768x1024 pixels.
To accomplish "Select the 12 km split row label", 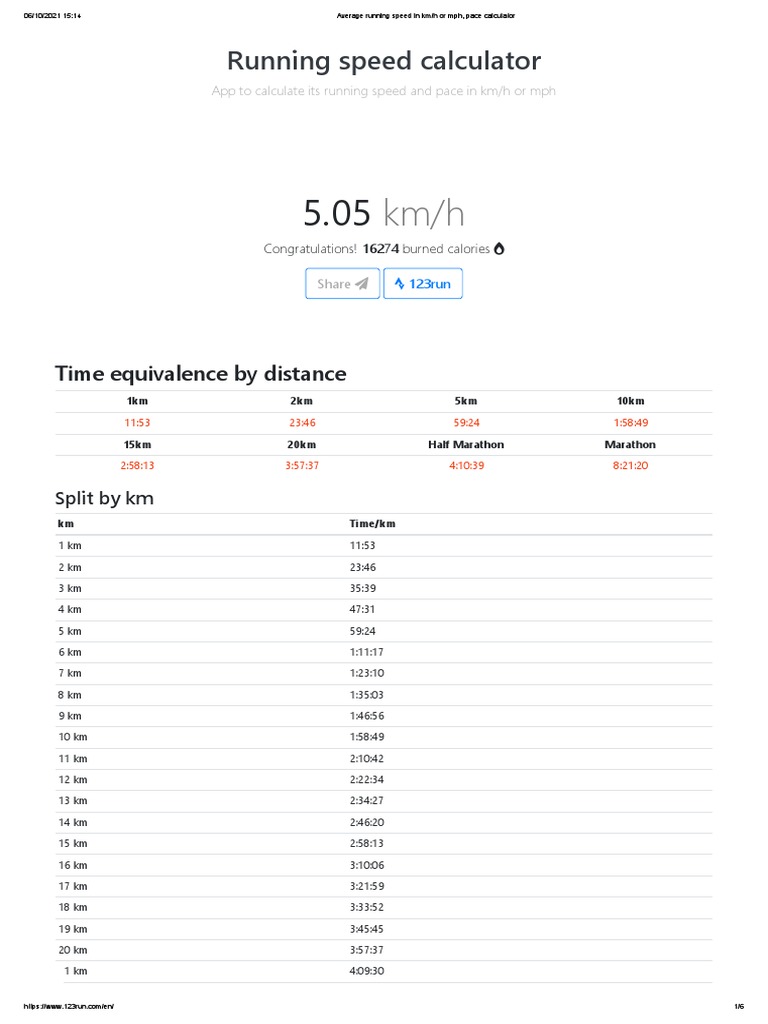I will [x=73, y=780].
